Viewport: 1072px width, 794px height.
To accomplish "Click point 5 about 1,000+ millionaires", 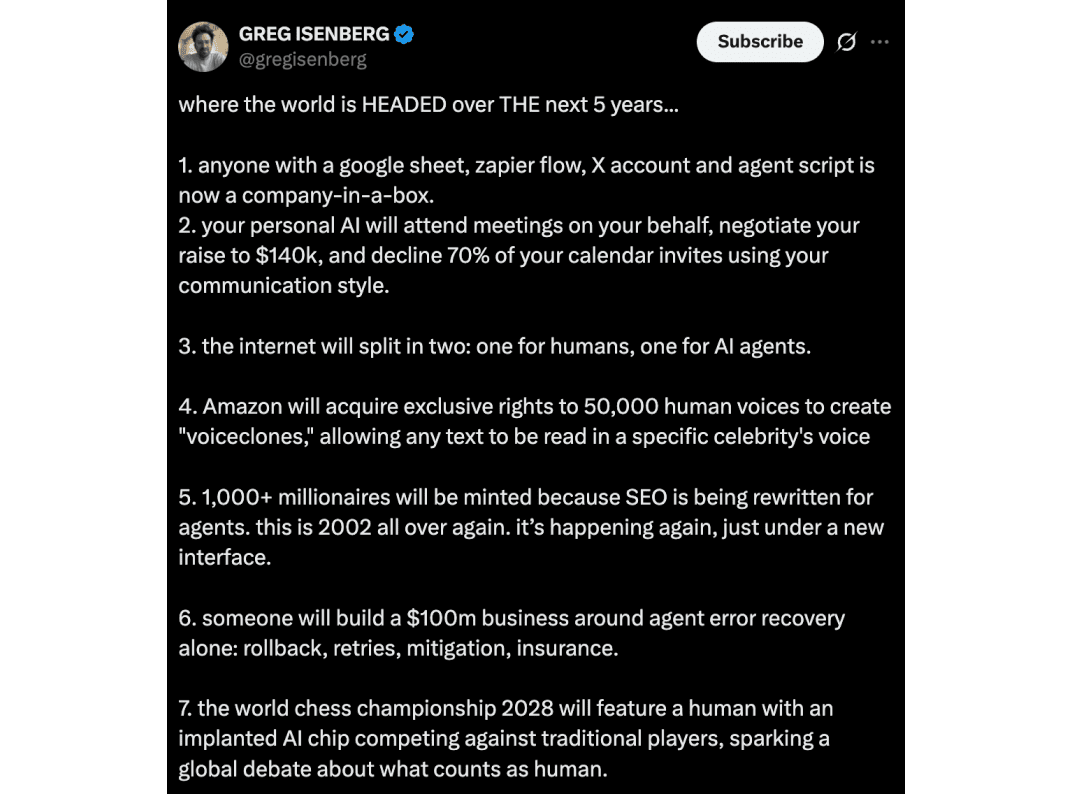I will [x=531, y=527].
